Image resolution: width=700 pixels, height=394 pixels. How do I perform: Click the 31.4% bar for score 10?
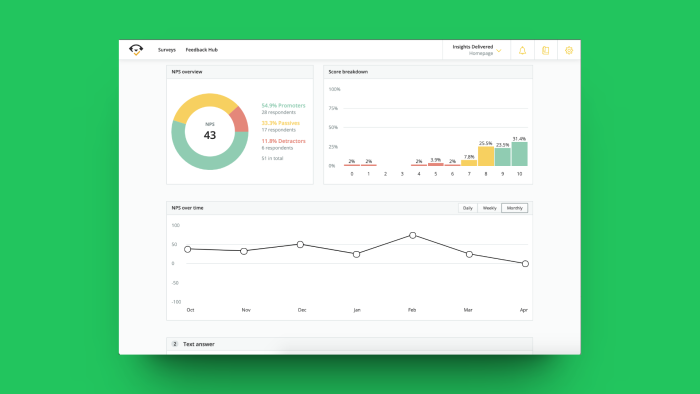[520, 154]
